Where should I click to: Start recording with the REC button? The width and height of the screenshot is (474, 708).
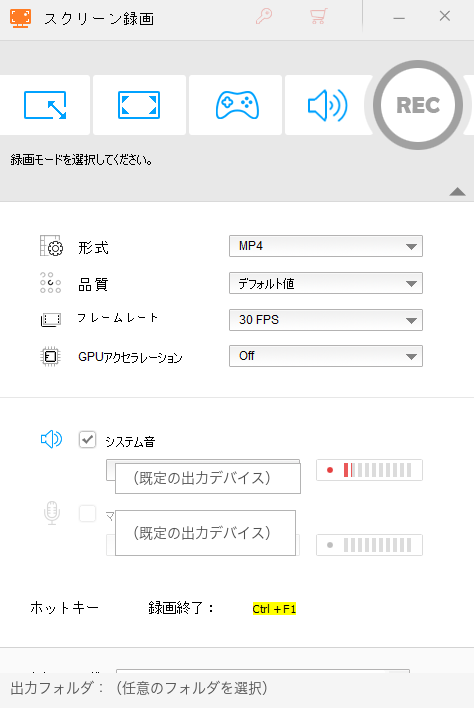[x=418, y=105]
